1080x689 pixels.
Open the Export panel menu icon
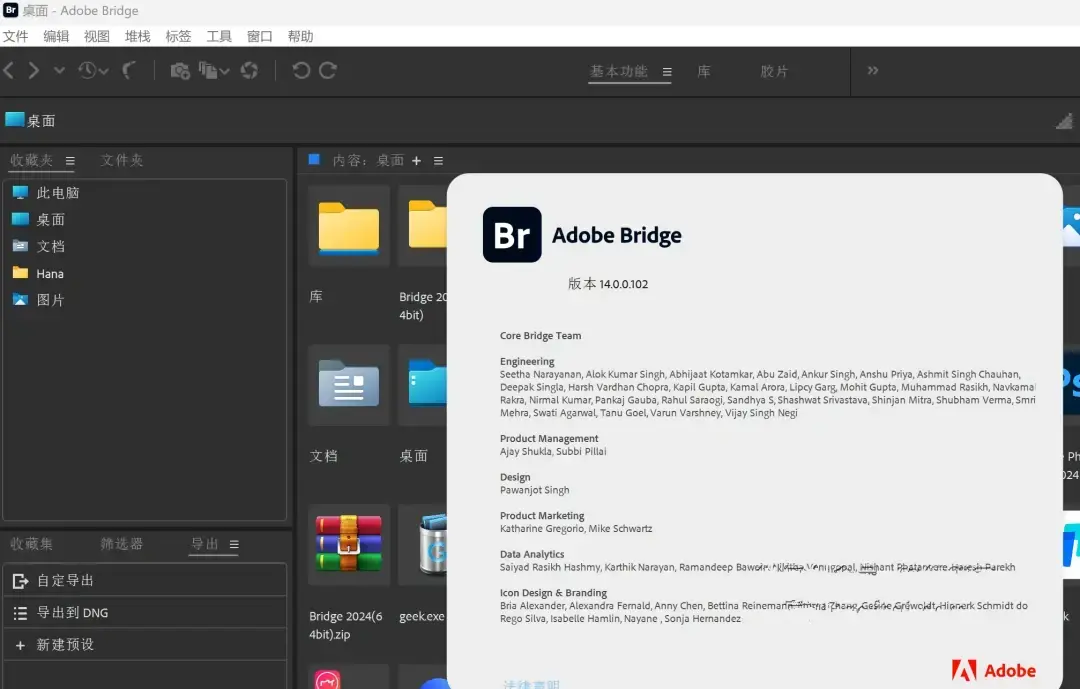pyautogui.click(x=234, y=544)
